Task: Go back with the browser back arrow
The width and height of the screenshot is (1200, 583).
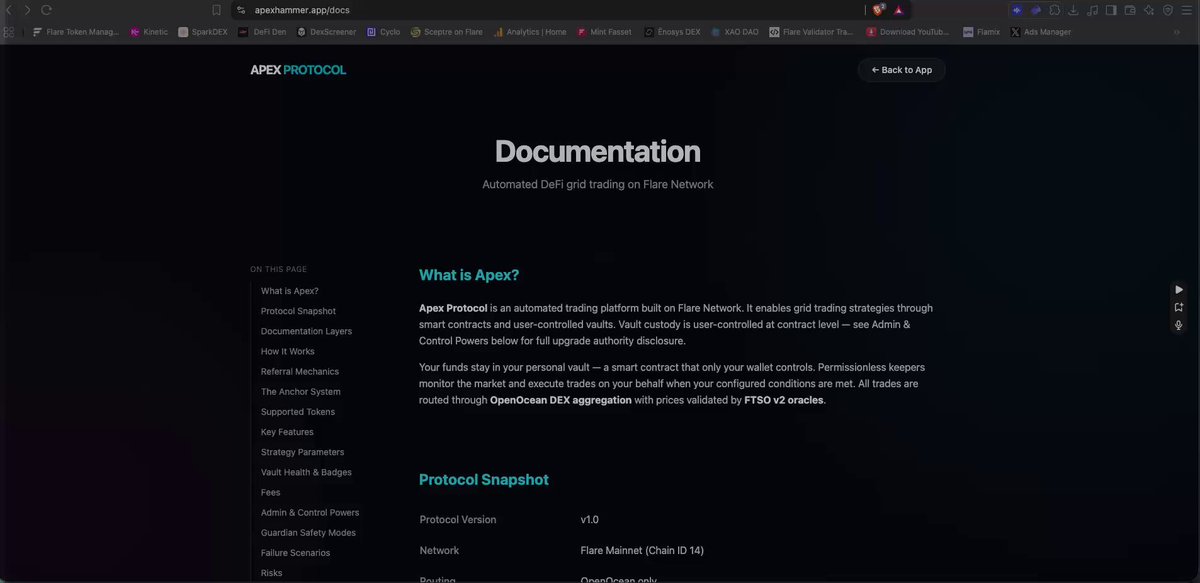Action: coord(9,10)
